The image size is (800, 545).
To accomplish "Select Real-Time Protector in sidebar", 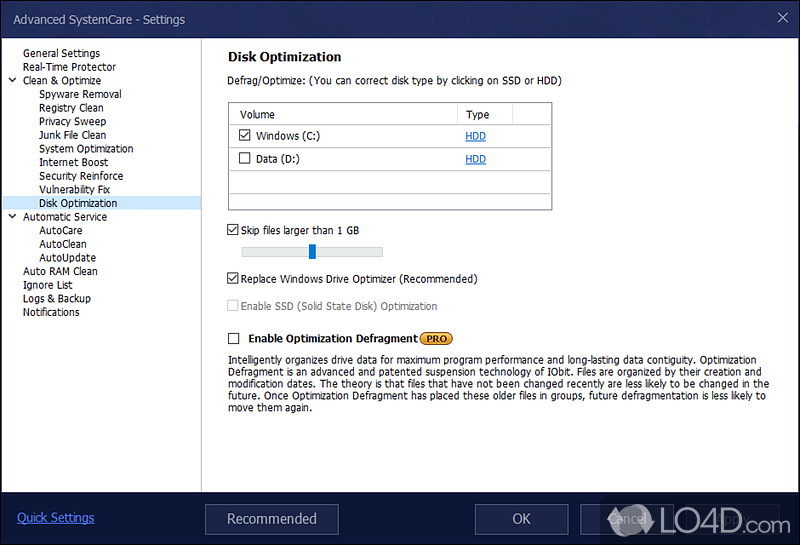I will pyautogui.click(x=69, y=67).
